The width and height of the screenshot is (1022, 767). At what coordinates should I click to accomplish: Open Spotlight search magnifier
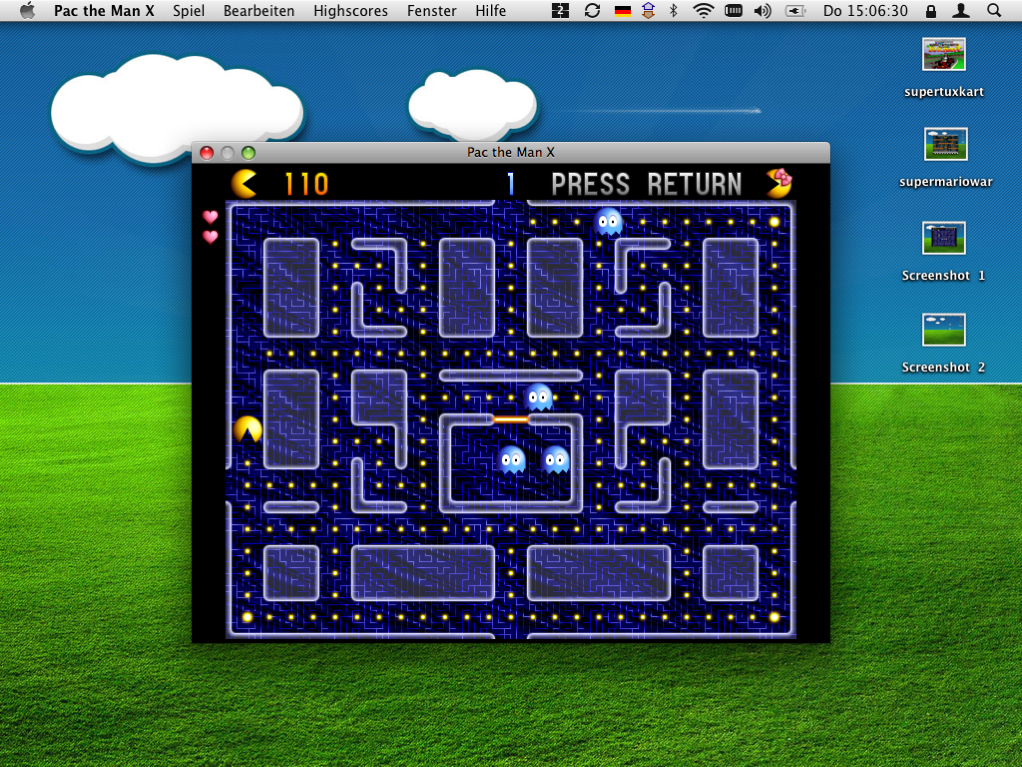point(993,10)
